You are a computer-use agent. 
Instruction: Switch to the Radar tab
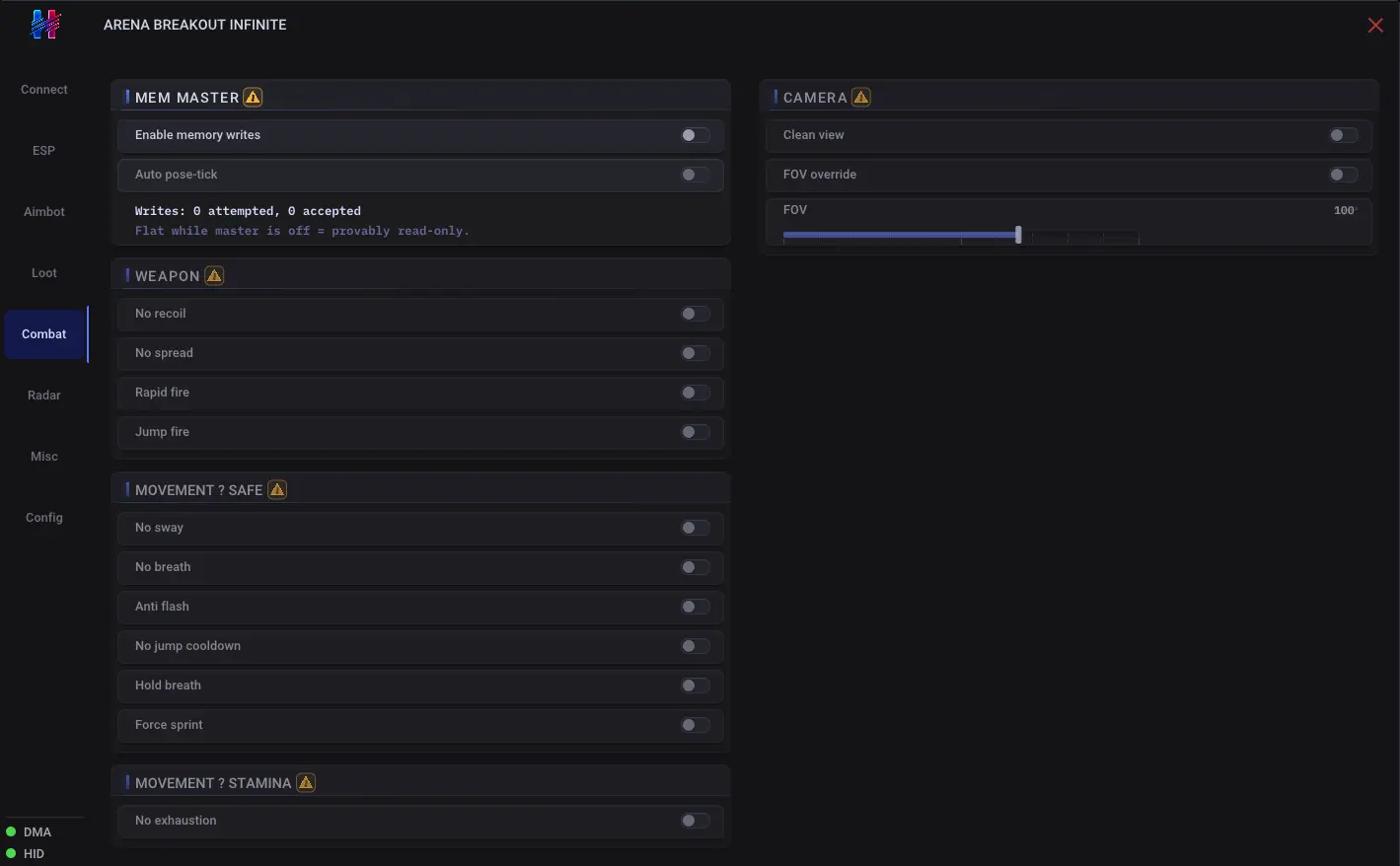[x=44, y=396]
